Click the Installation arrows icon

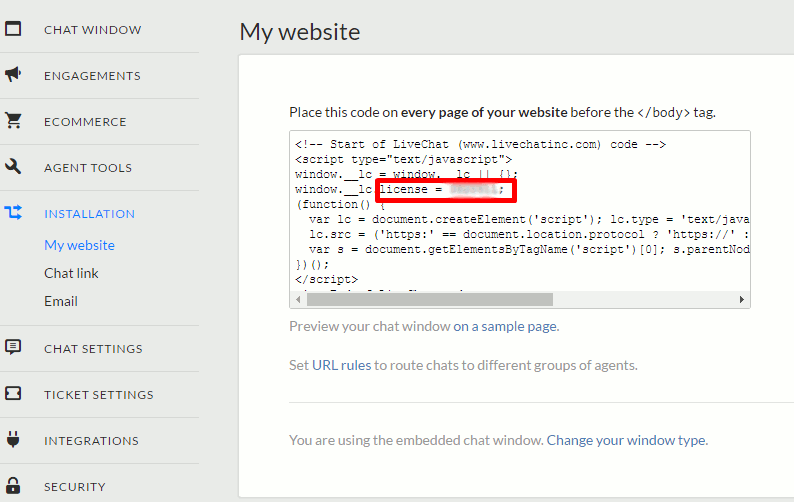click(13, 212)
